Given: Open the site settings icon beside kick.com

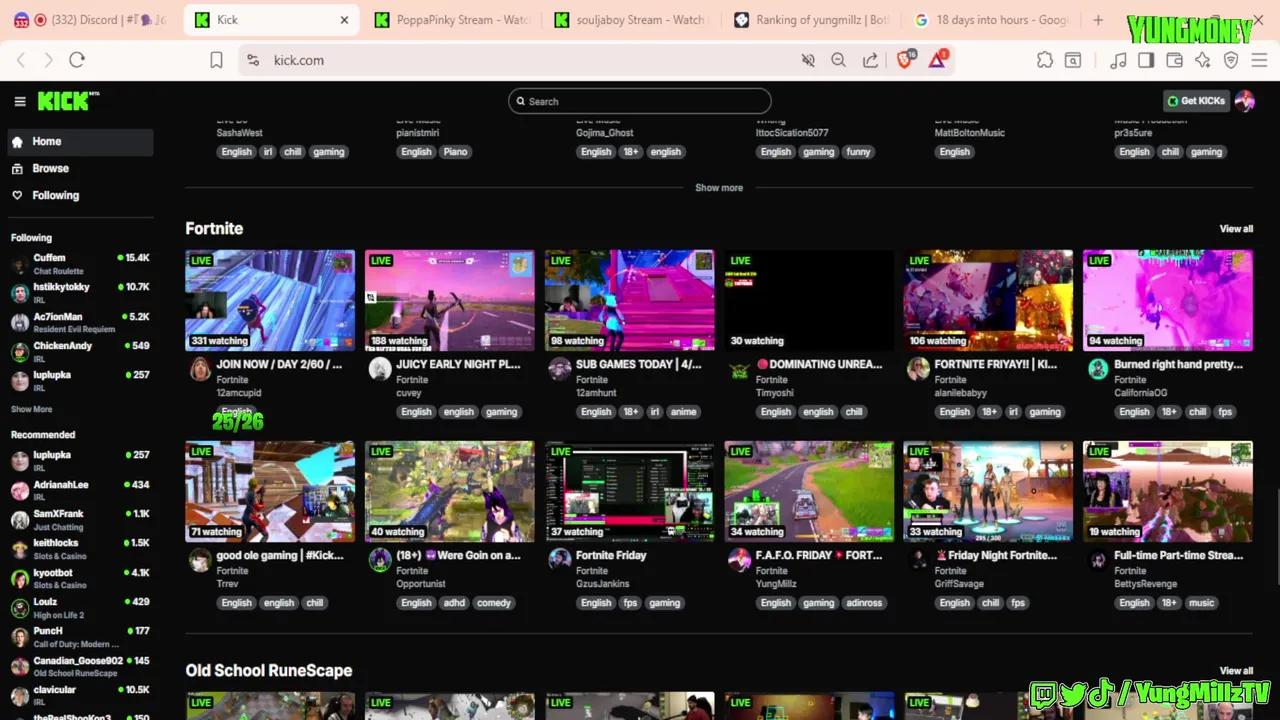Looking at the screenshot, I should (253, 60).
